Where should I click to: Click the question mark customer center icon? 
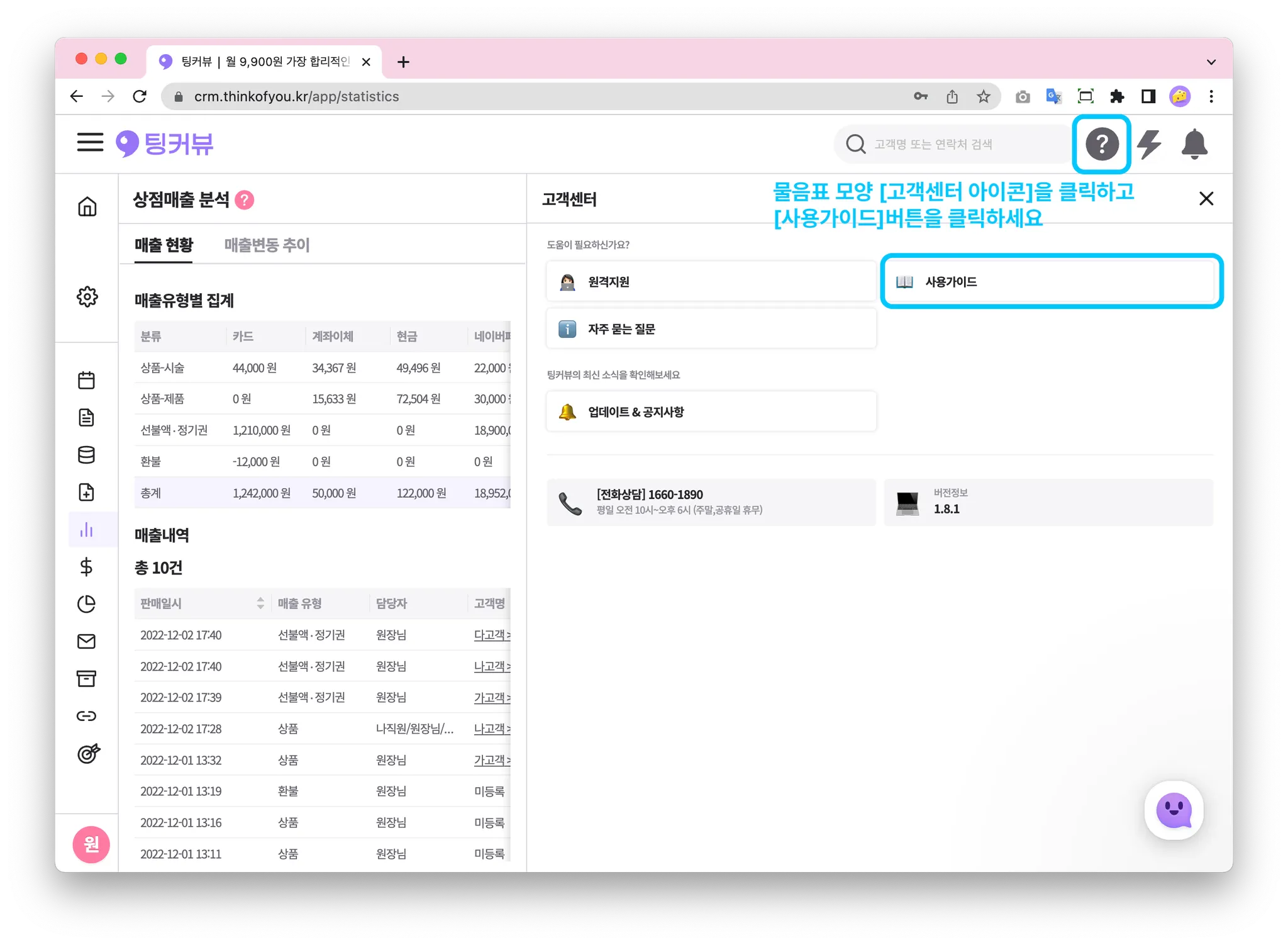coord(1101,144)
